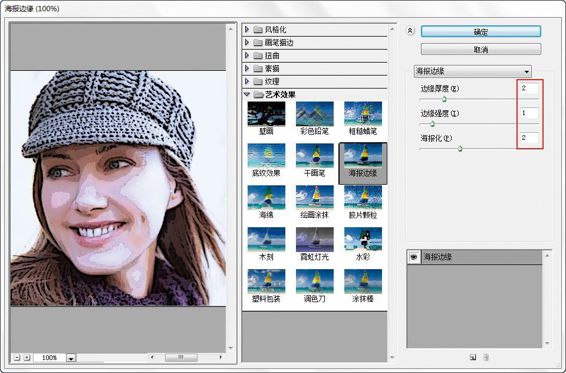Viewport: 566px width, 373px height.
Task: Select the 底纹效果 filter thumbnail
Action: (266, 160)
